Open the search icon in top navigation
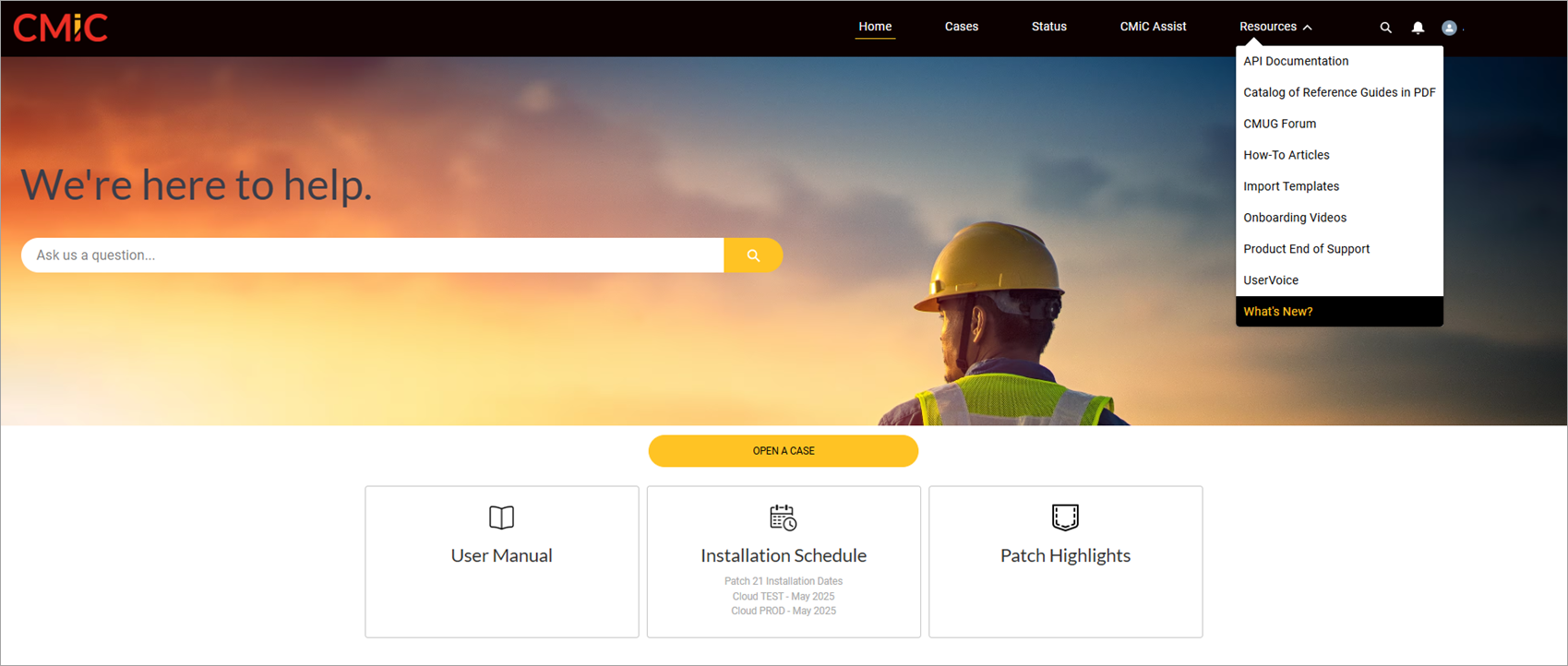This screenshot has height=666, width=1568. 1385,28
